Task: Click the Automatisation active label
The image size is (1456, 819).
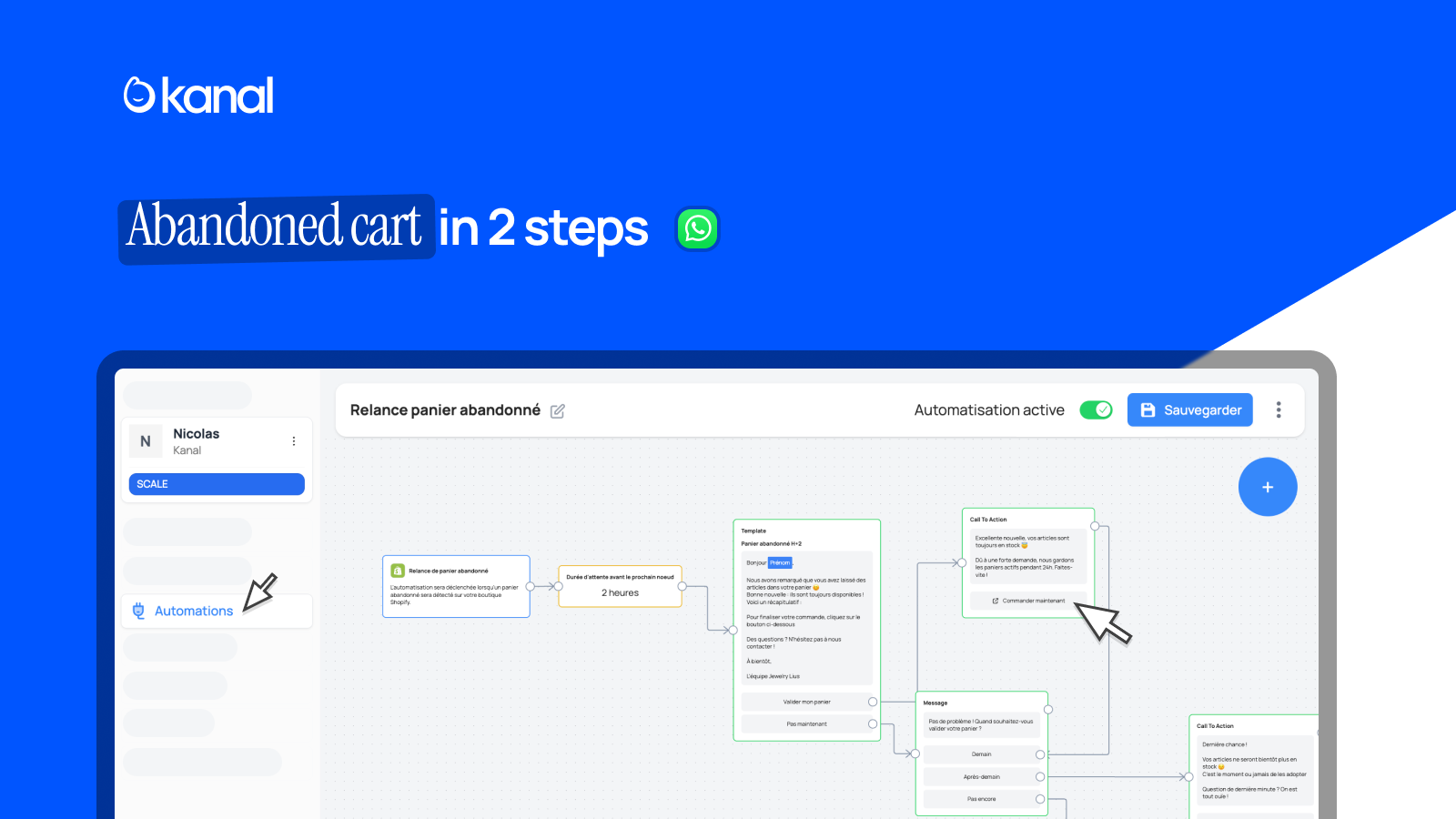Action: click(989, 410)
